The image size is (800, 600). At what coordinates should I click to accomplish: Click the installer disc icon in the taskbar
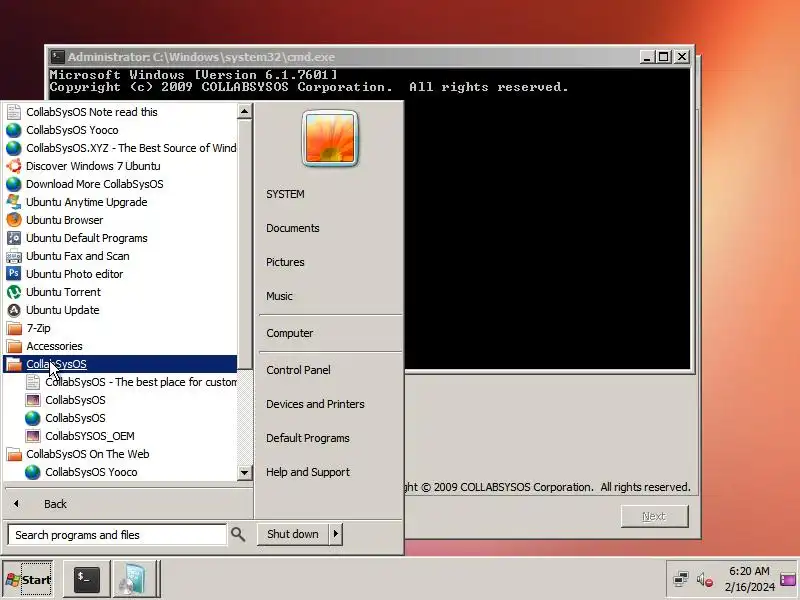coord(134,579)
